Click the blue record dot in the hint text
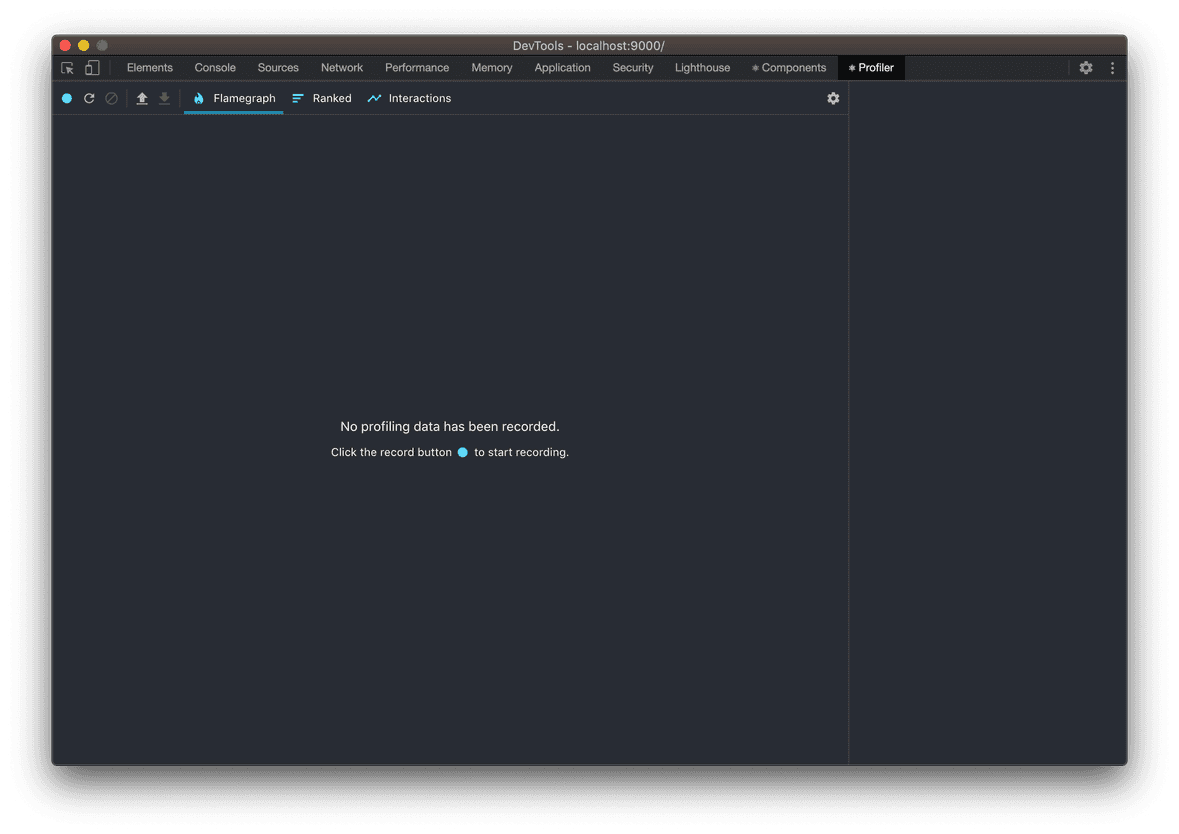This screenshot has height=834, width=1179. (462, 452)
